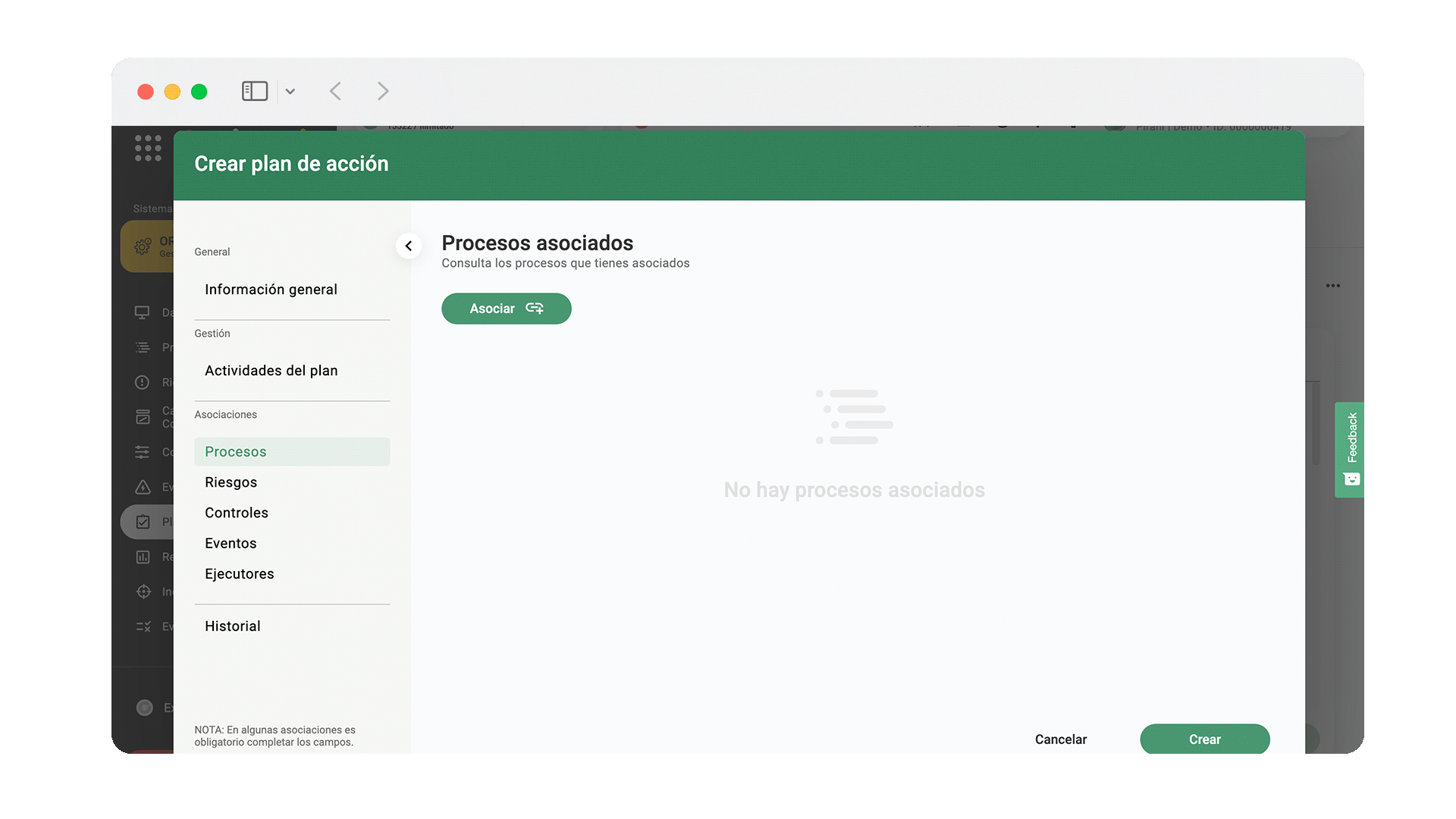The height and width of the screenshot is (819, 1456).
Task: Open the Ejecutores association section
Action: 239,574
